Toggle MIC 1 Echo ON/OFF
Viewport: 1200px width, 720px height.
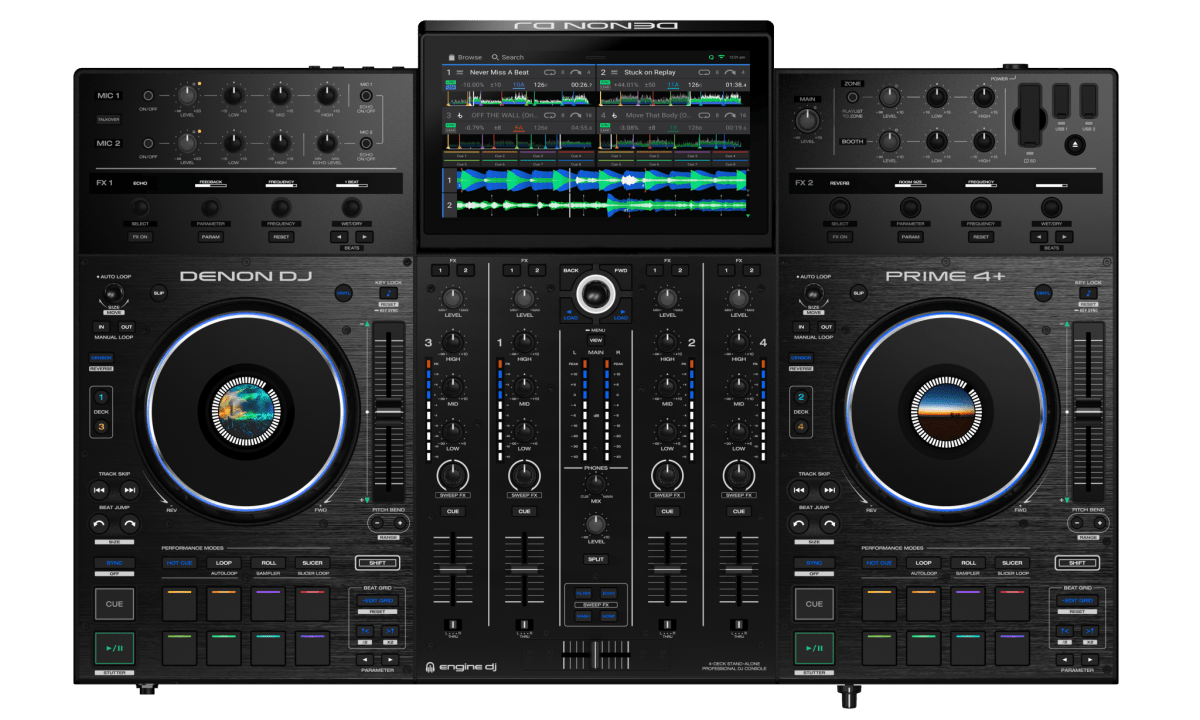(x=366, y=94)
